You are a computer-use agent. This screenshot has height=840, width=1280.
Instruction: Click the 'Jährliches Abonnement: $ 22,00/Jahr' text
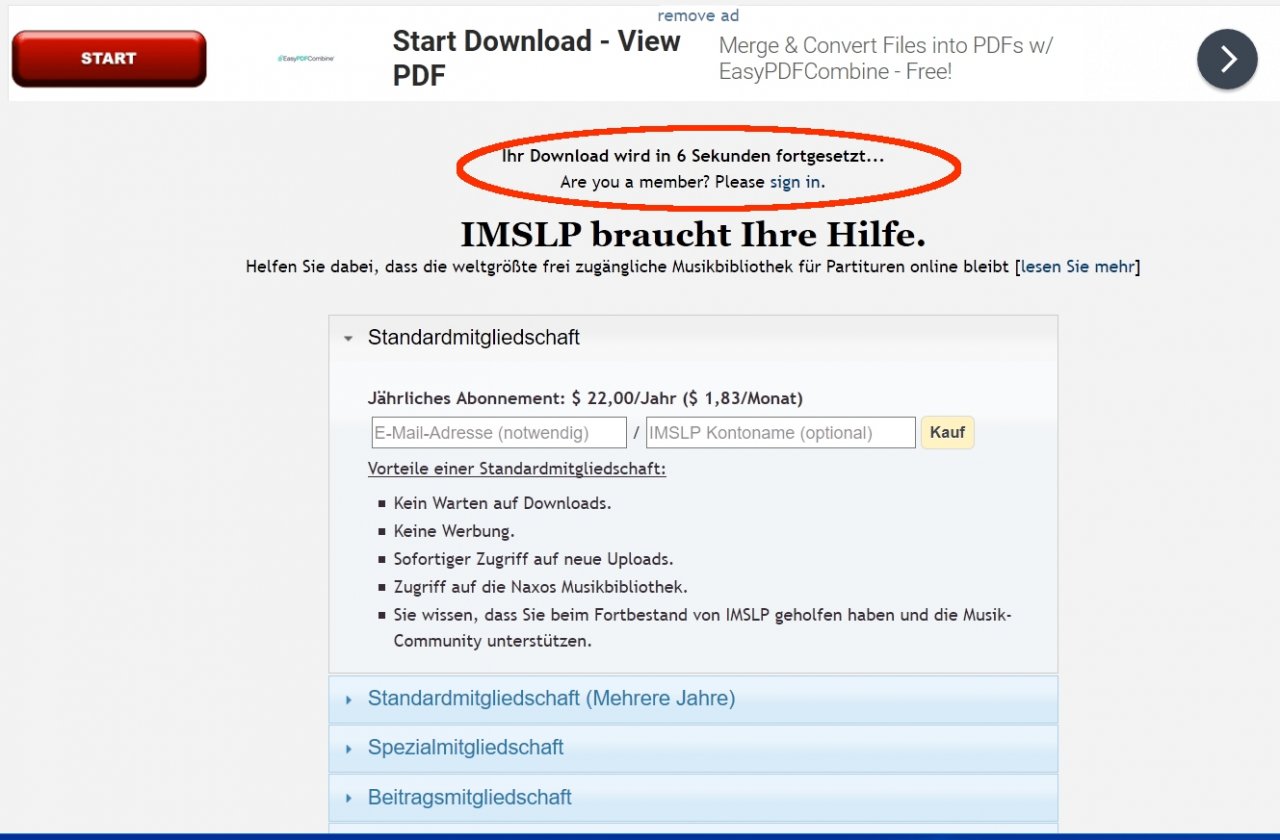(x=585, y=398)
